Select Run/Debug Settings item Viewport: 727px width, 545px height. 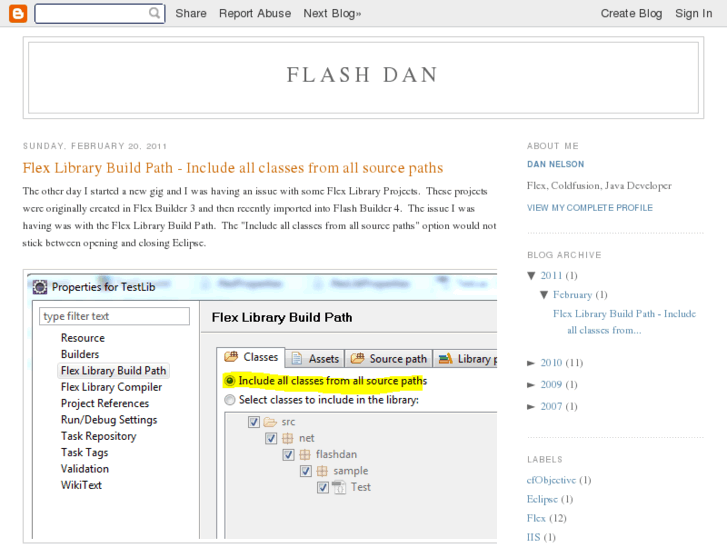click(x=109, y=420)
